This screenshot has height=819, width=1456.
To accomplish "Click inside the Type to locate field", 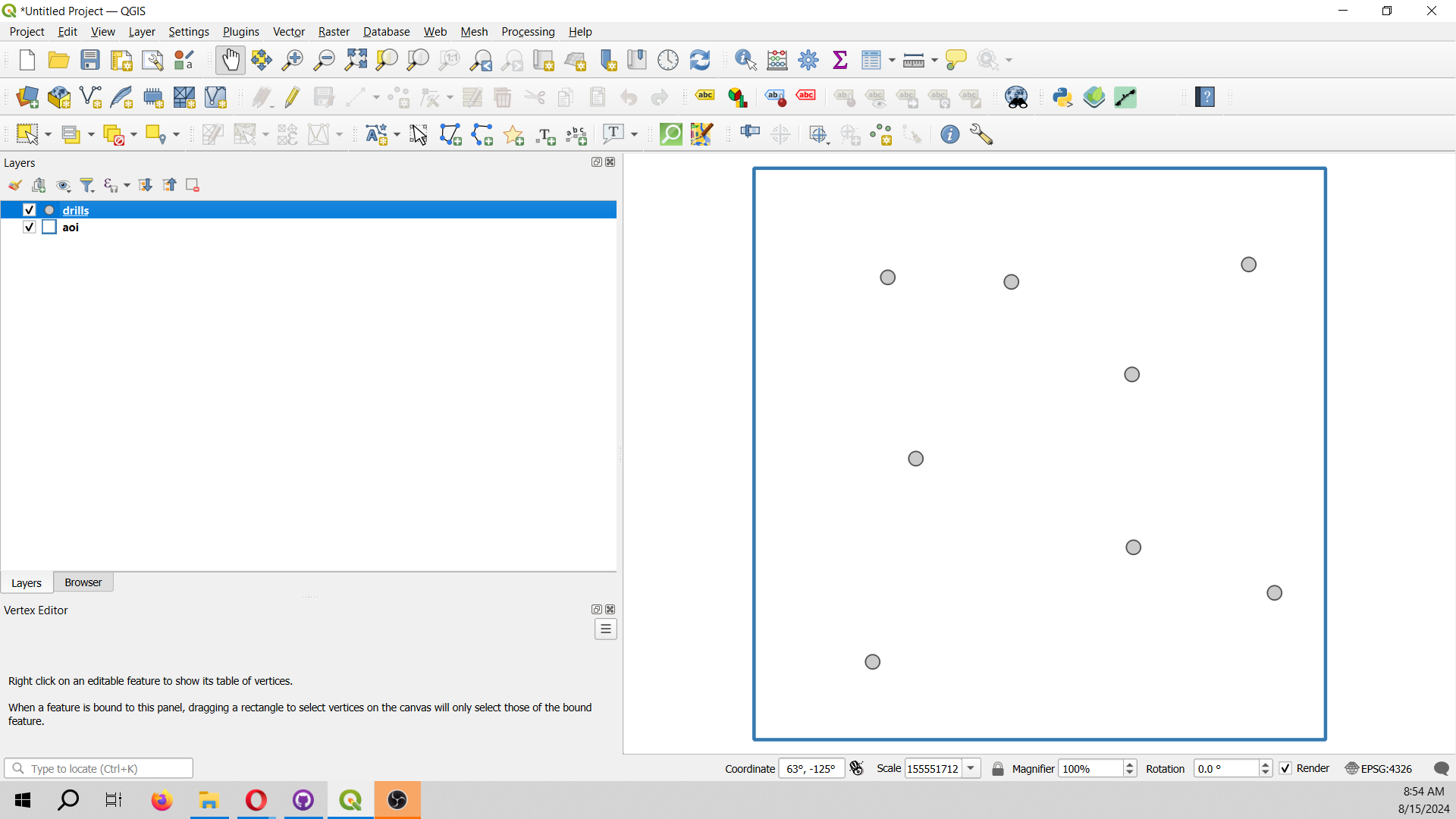I will [99, 768].
